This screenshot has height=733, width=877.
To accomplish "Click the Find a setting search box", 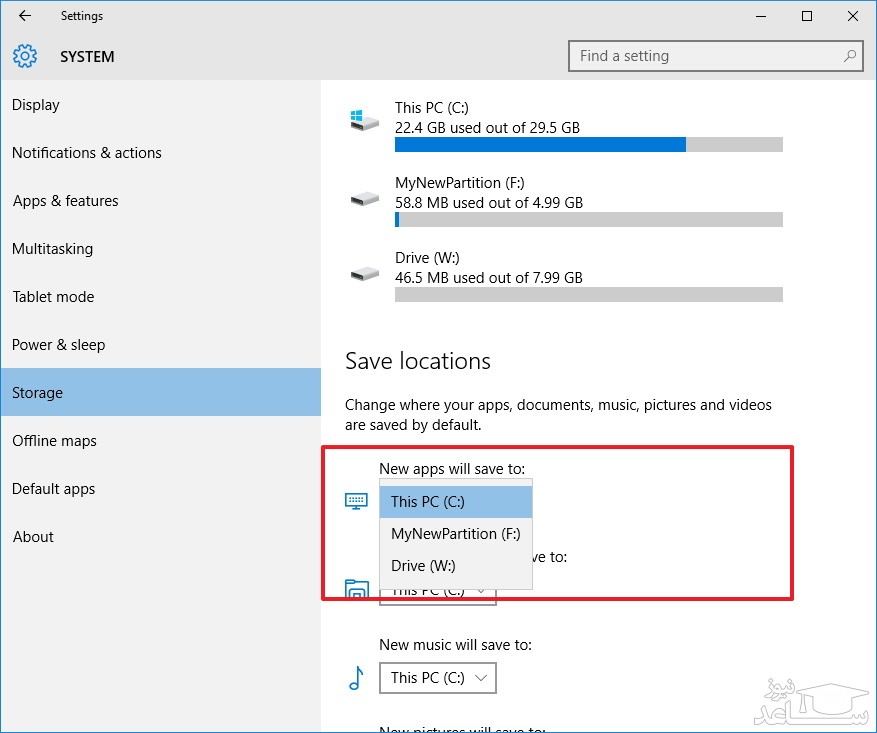I will (x=705, y=56).
